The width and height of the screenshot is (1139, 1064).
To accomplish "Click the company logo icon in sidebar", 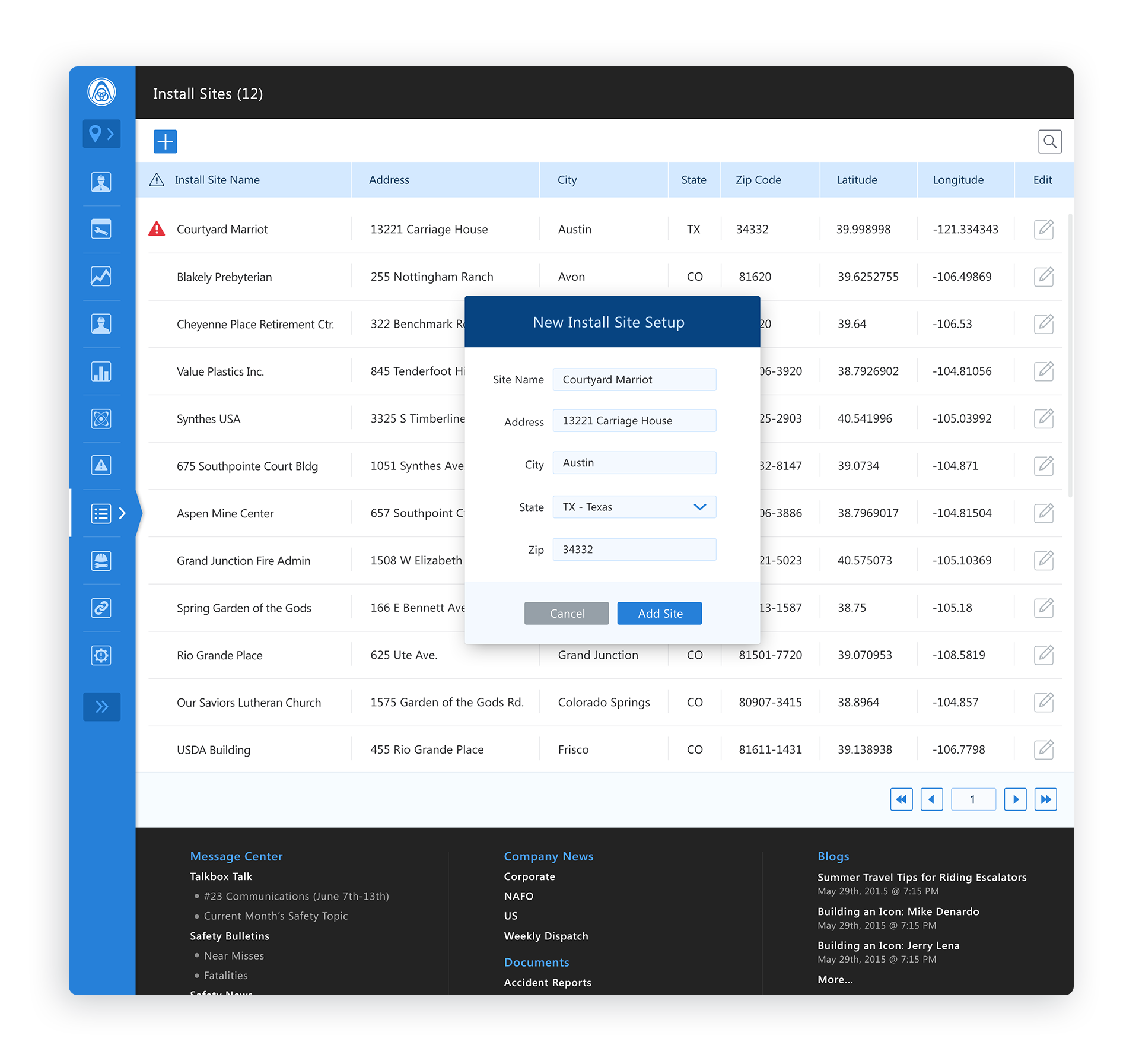I will (x=101, y=92).
